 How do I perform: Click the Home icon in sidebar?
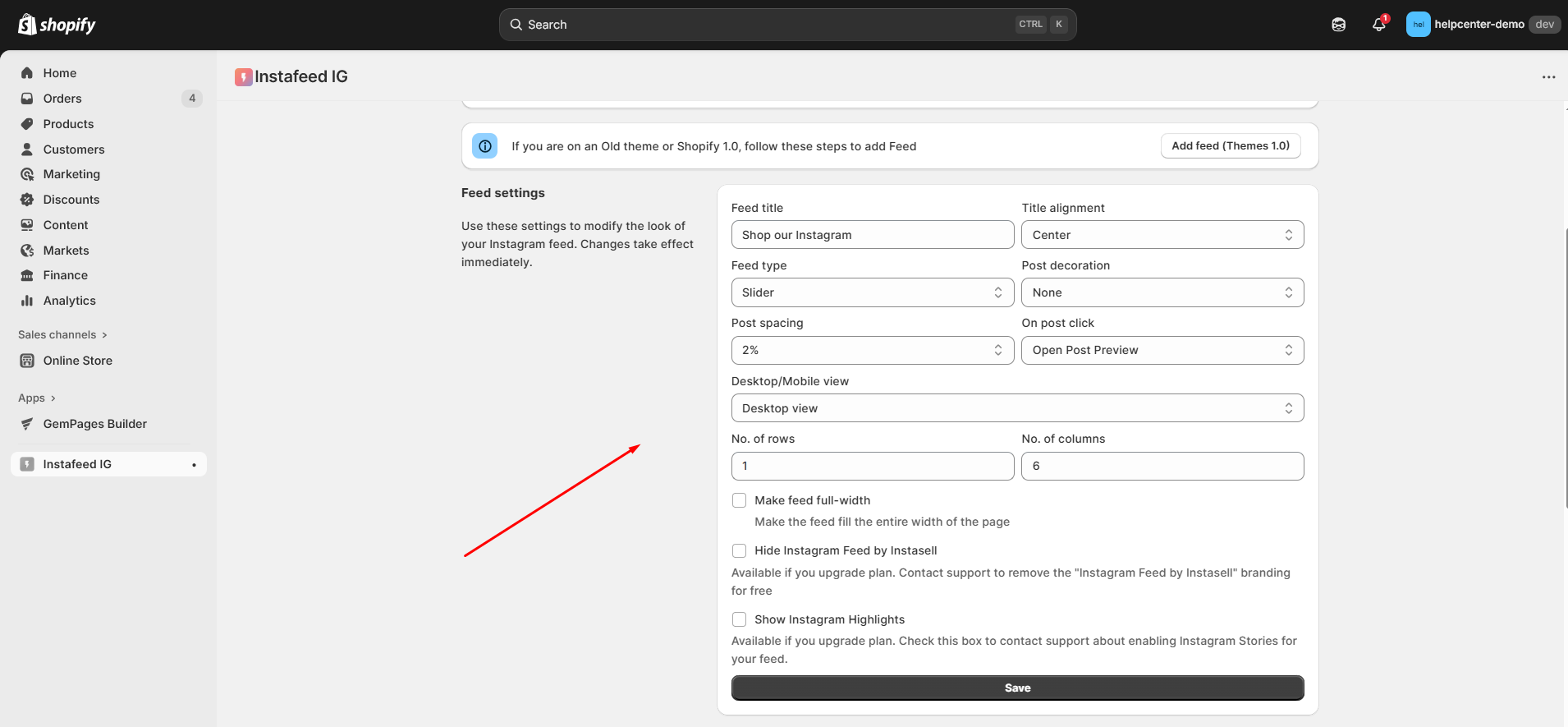pos(27,73)
